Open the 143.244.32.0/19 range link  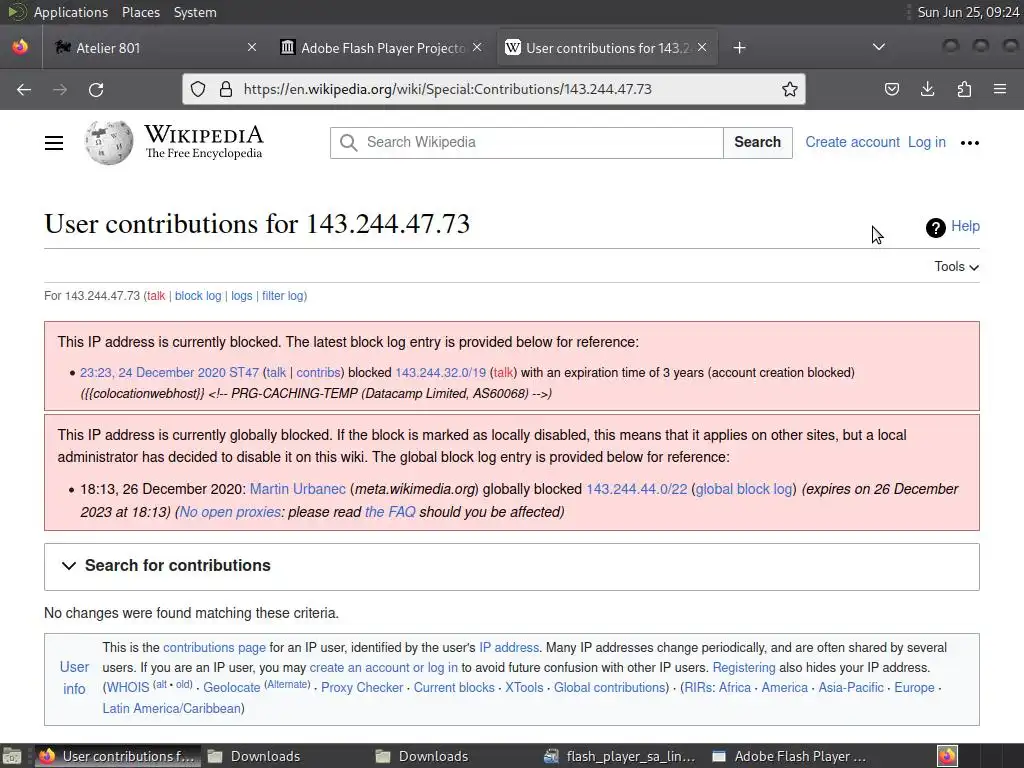441,373
